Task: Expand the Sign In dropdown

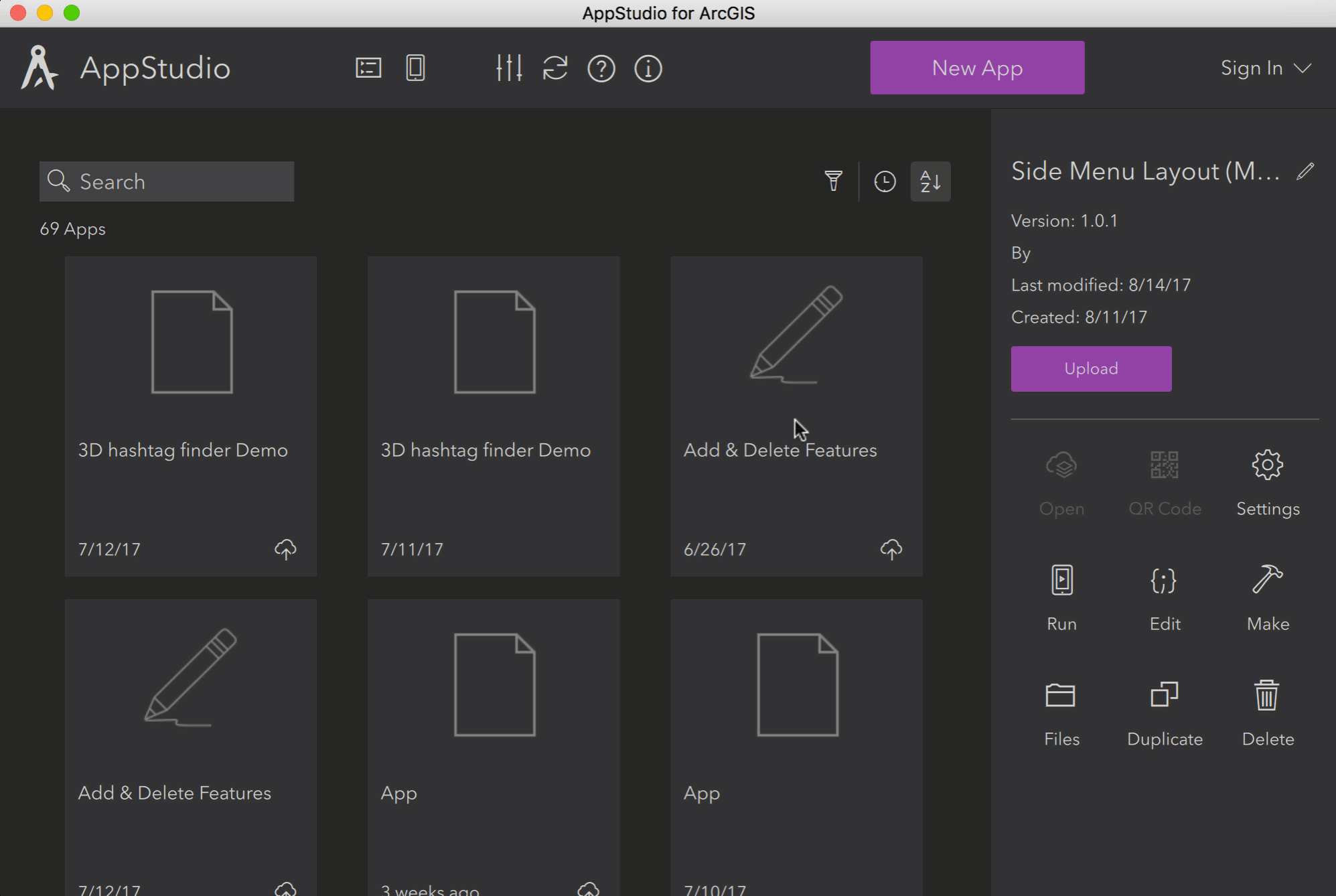Action: click(x=1264, y=68)
